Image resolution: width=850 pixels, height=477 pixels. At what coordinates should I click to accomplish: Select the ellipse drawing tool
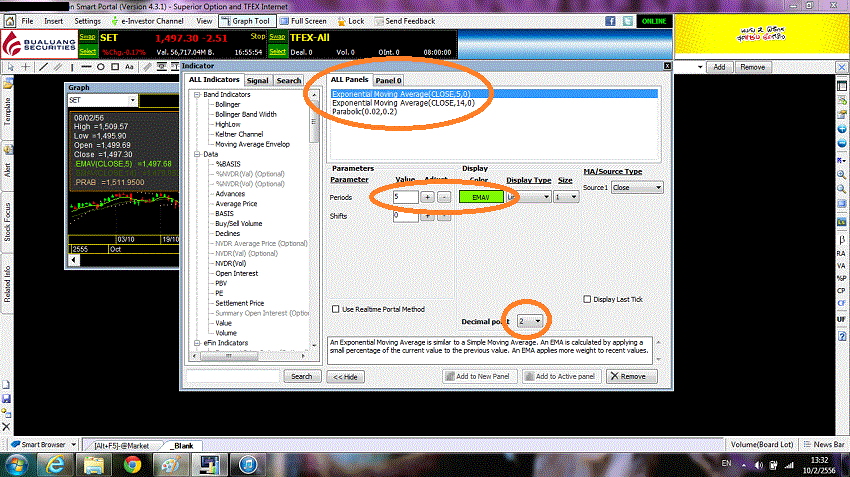pos(101,67)
